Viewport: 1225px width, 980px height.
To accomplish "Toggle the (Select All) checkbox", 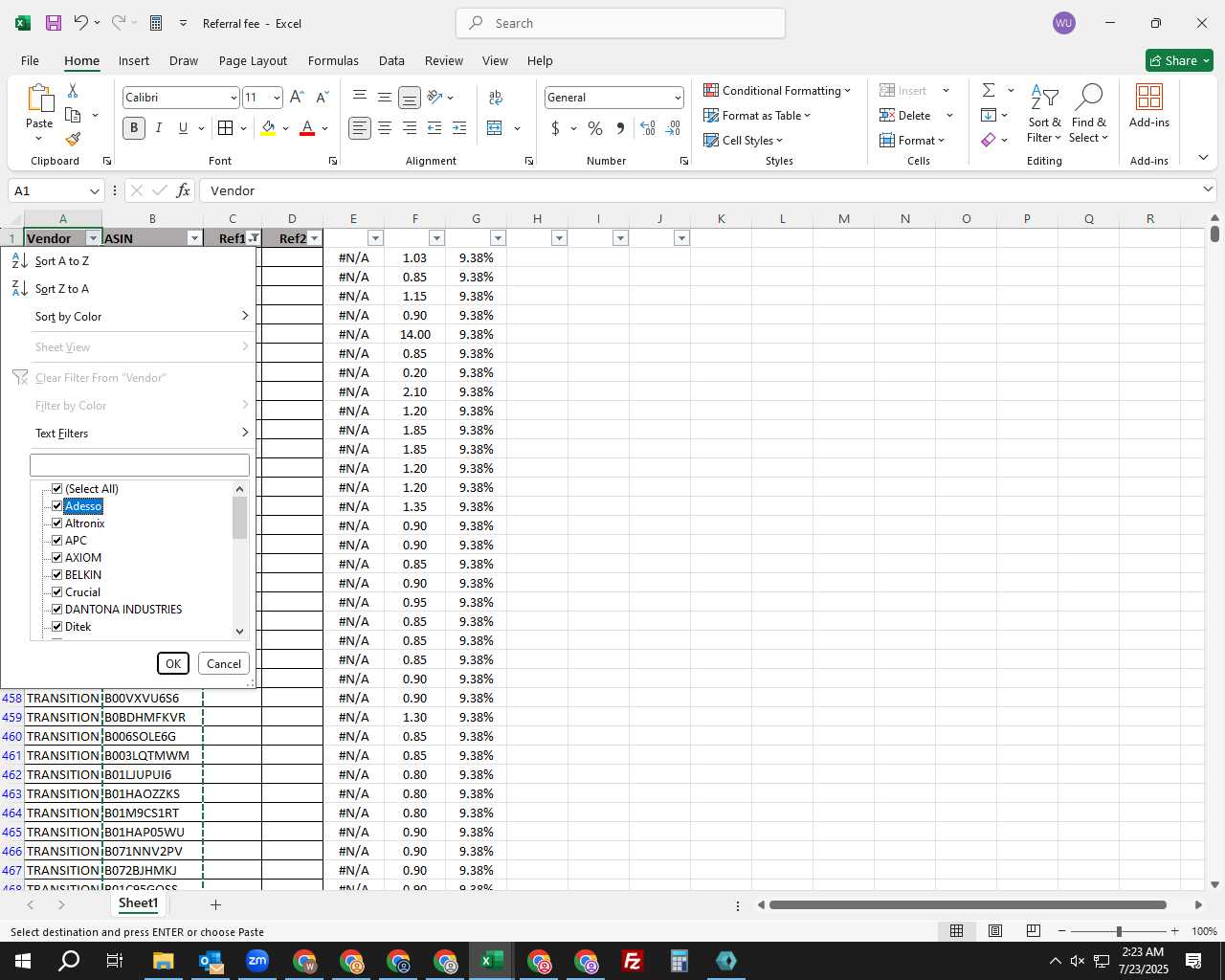I will click(57, 489).
